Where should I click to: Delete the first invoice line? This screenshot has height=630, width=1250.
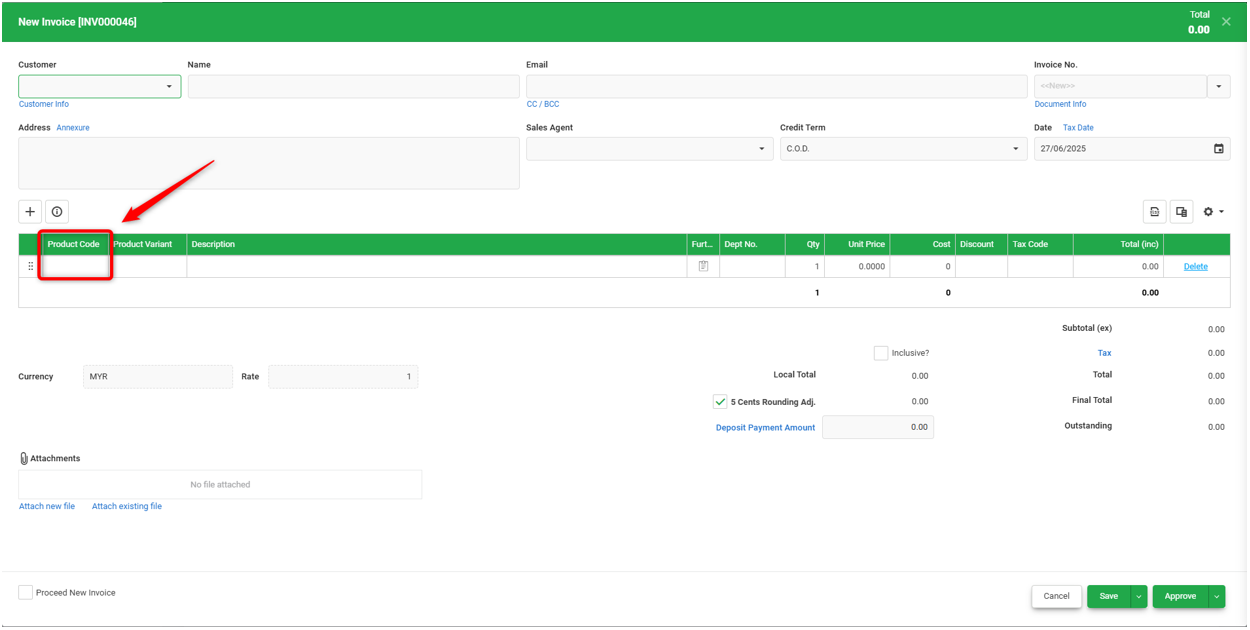(1196, 267)
